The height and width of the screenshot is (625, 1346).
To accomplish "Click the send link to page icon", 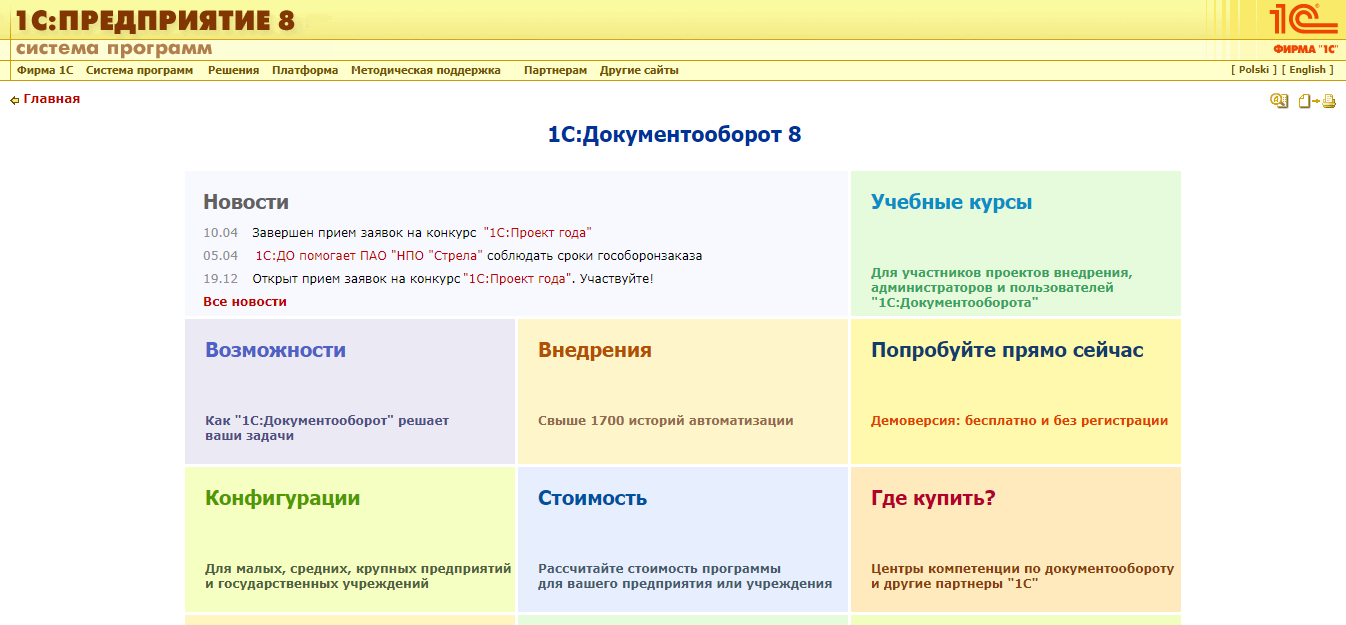I will 1305,102.
